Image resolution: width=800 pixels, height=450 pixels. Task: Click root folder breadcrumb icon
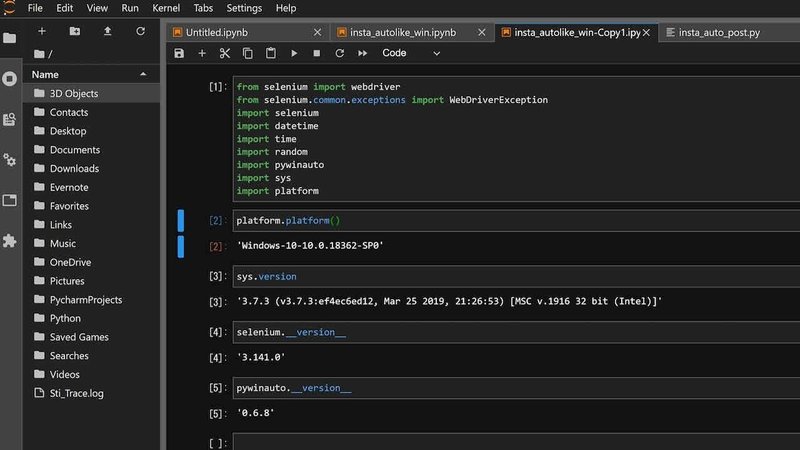click(39, 54)
